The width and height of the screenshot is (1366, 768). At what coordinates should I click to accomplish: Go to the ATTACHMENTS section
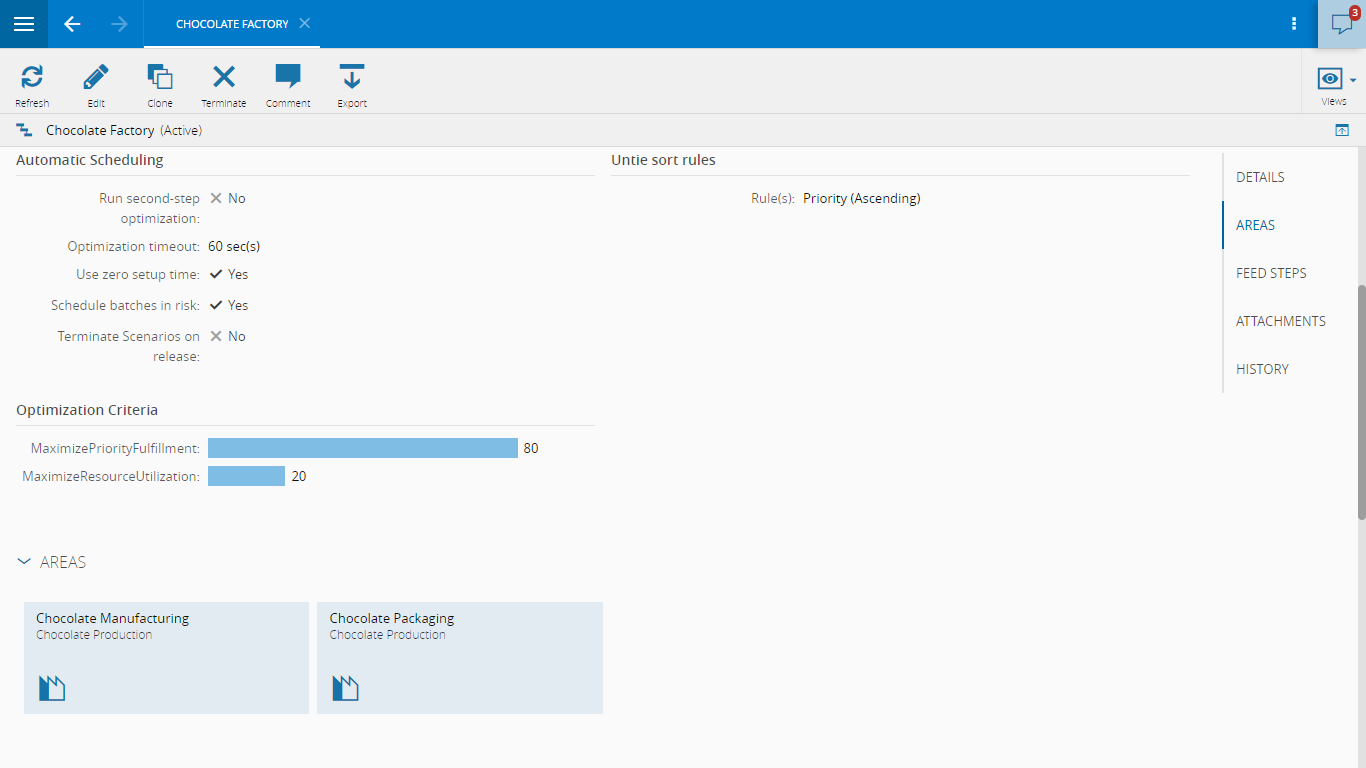pyautogui.click(x=1280, y=321)
